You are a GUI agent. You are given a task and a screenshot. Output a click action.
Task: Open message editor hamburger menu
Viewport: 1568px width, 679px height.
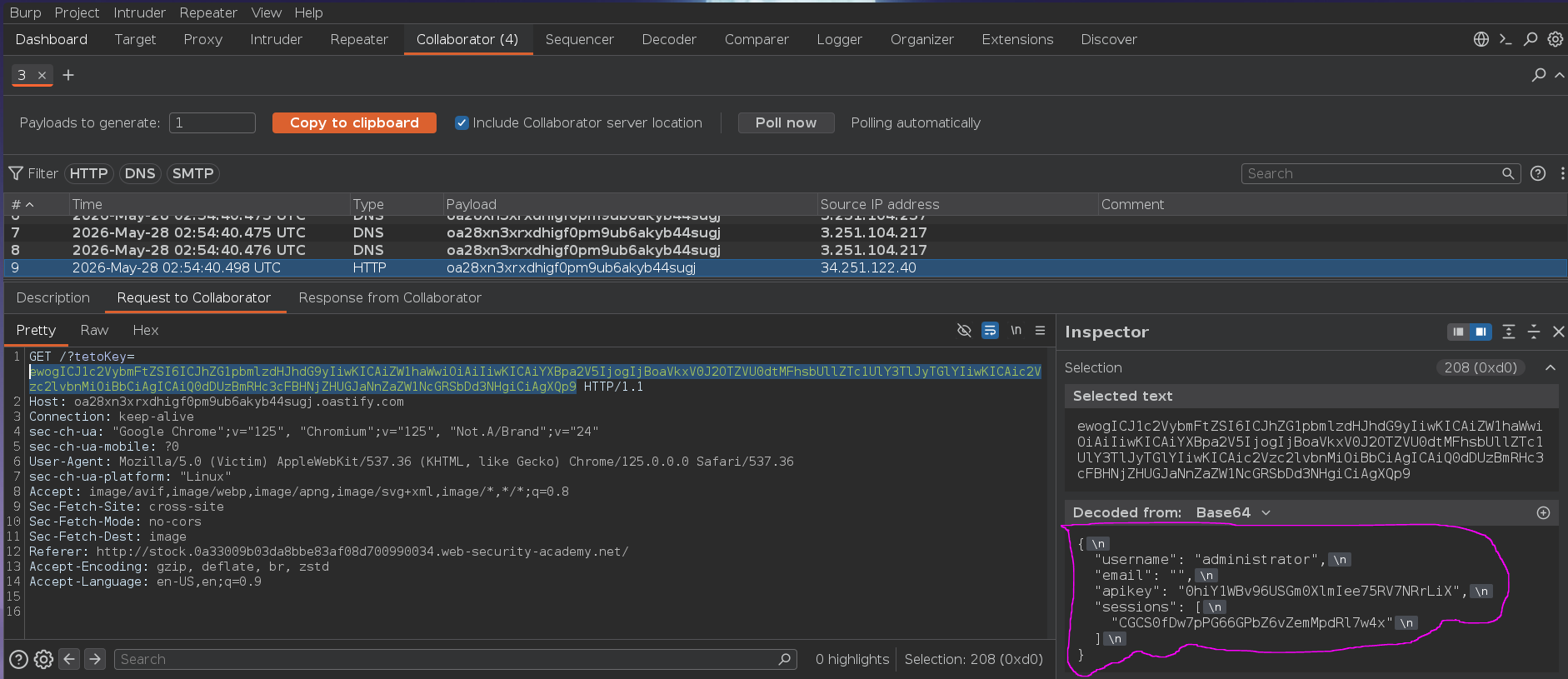(x=1040, y=331)
